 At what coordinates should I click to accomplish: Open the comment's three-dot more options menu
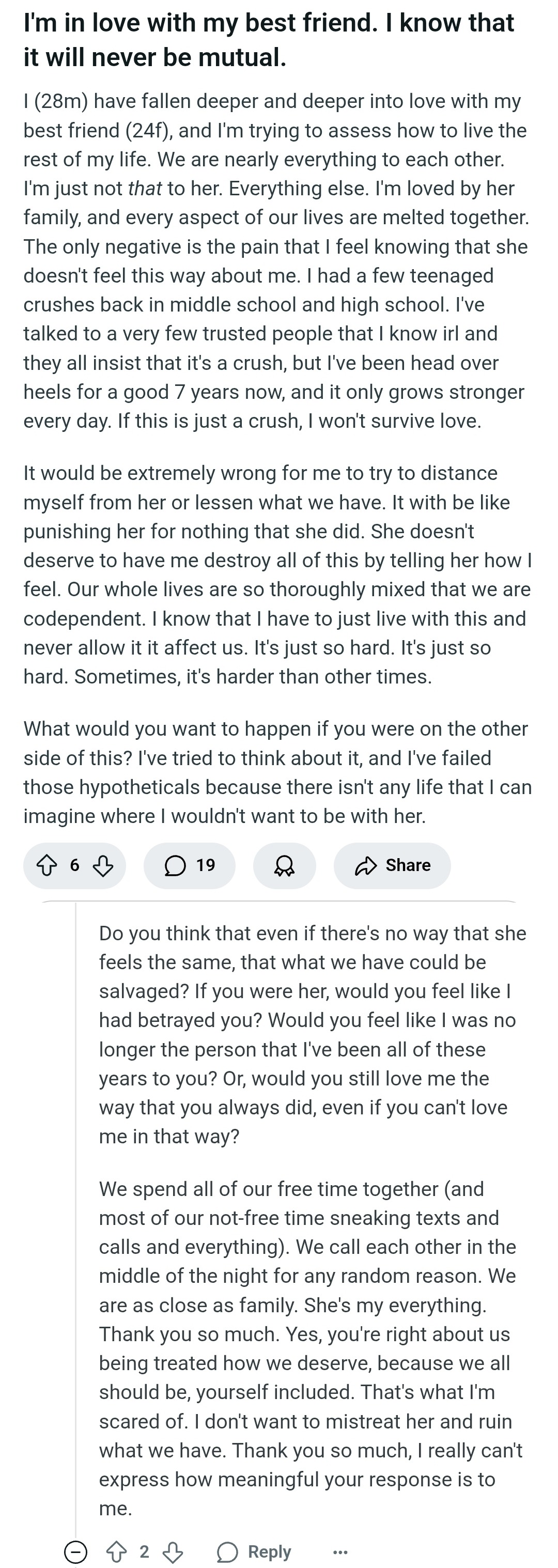coord(341,1551)
